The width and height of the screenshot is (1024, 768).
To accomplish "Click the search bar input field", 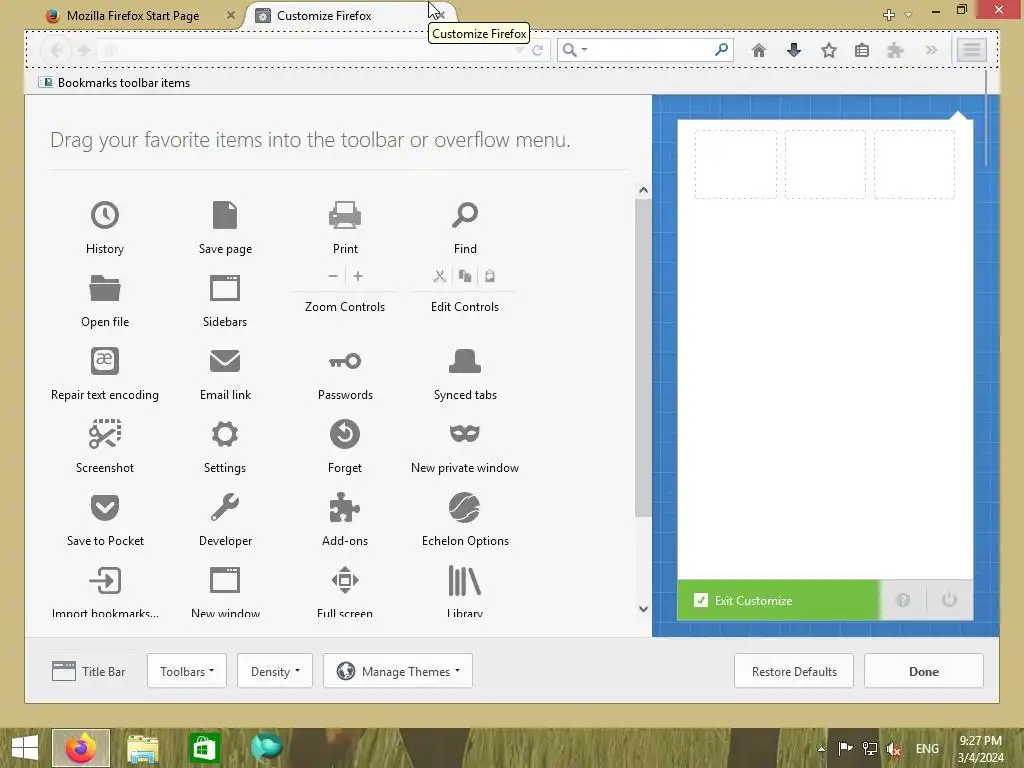I will 645,50.
